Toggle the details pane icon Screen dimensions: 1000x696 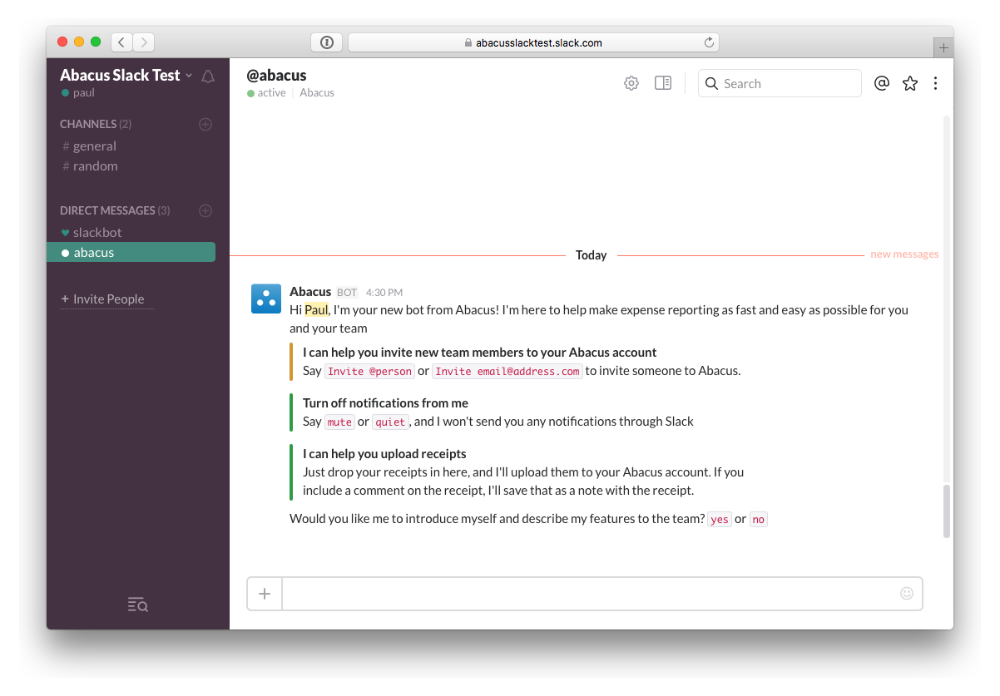(x=663, y=83)
